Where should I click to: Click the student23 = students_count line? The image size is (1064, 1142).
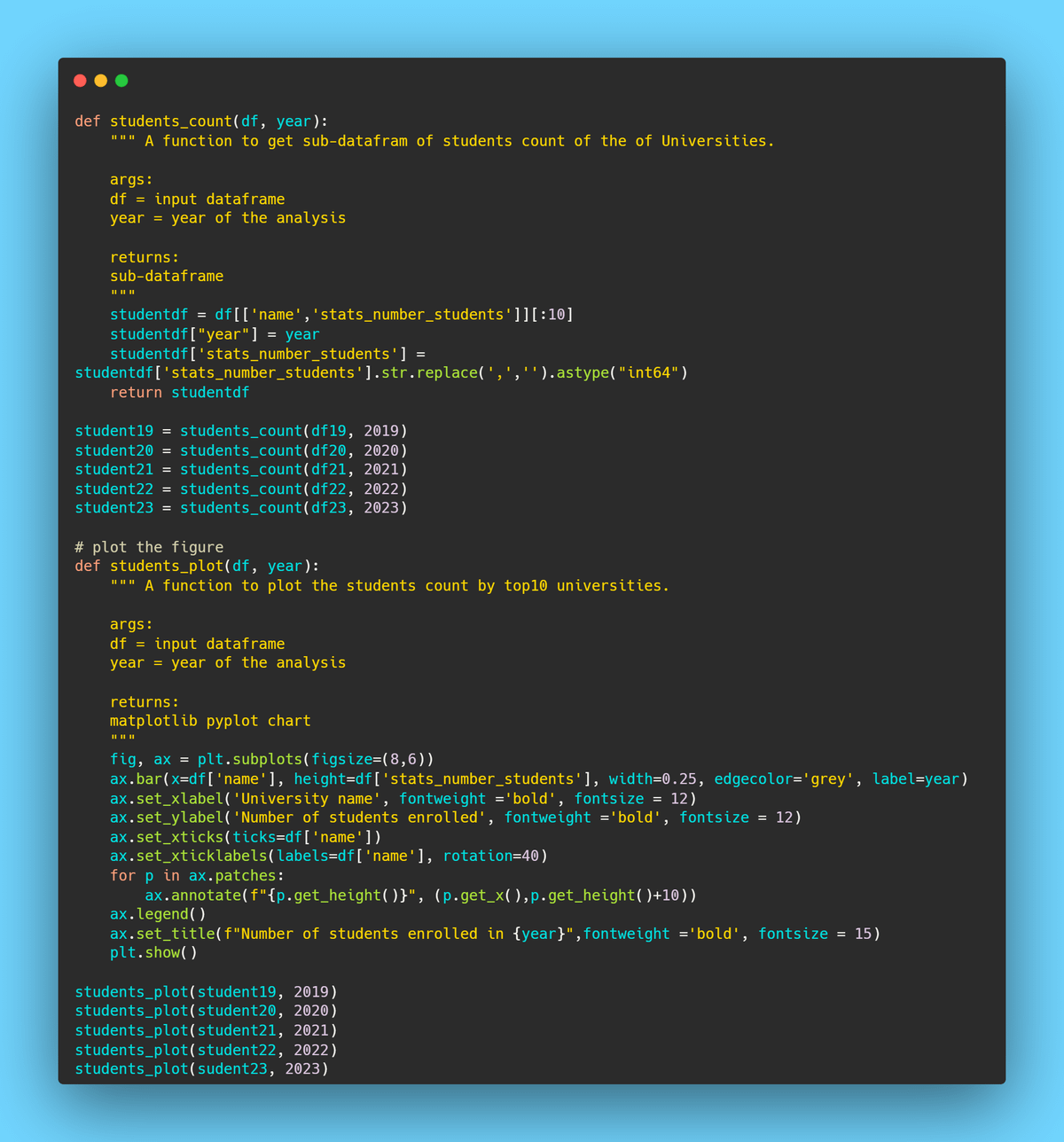tap(240, 508)
